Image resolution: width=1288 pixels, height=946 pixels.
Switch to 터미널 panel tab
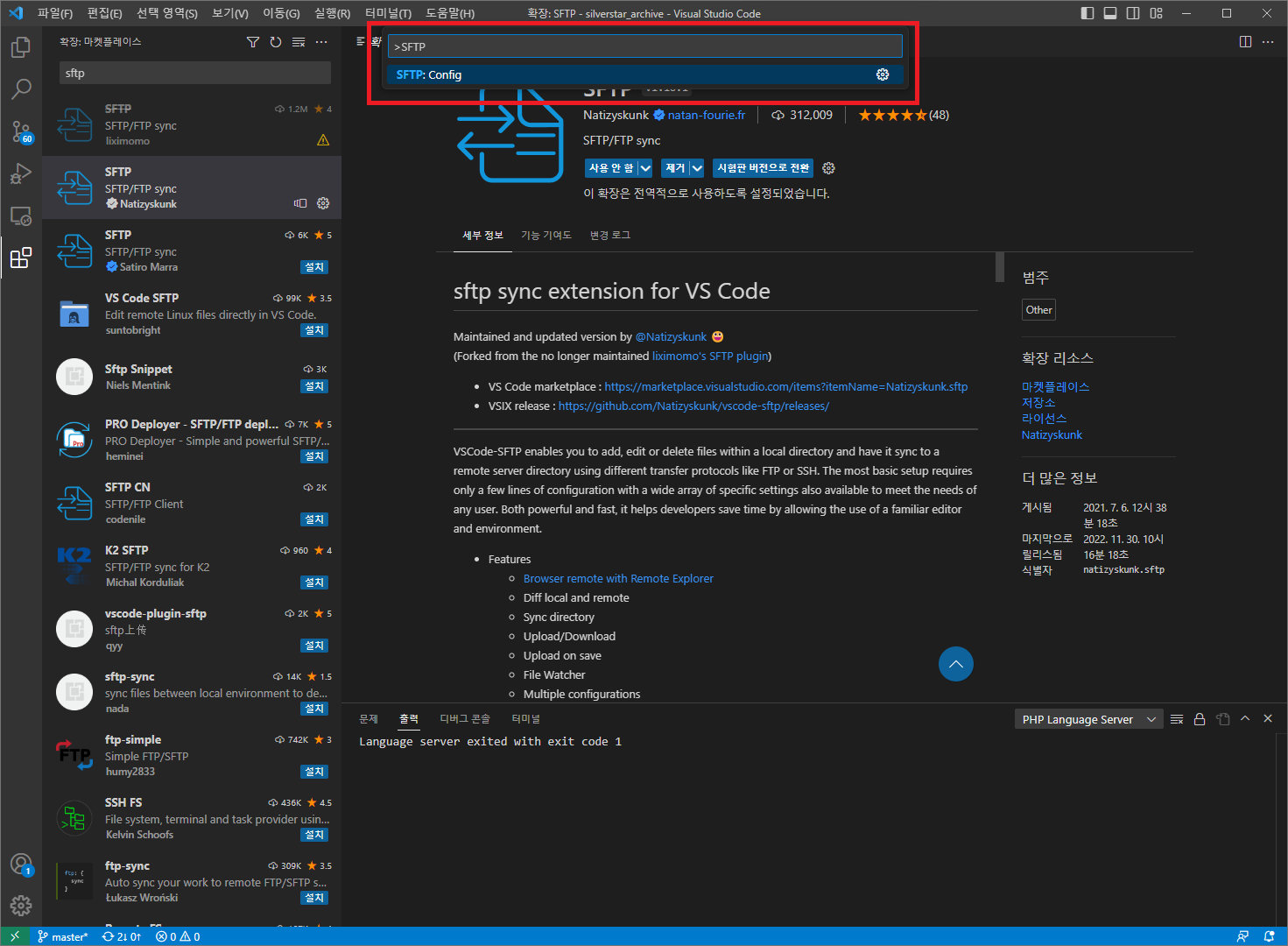pos(526,718)
